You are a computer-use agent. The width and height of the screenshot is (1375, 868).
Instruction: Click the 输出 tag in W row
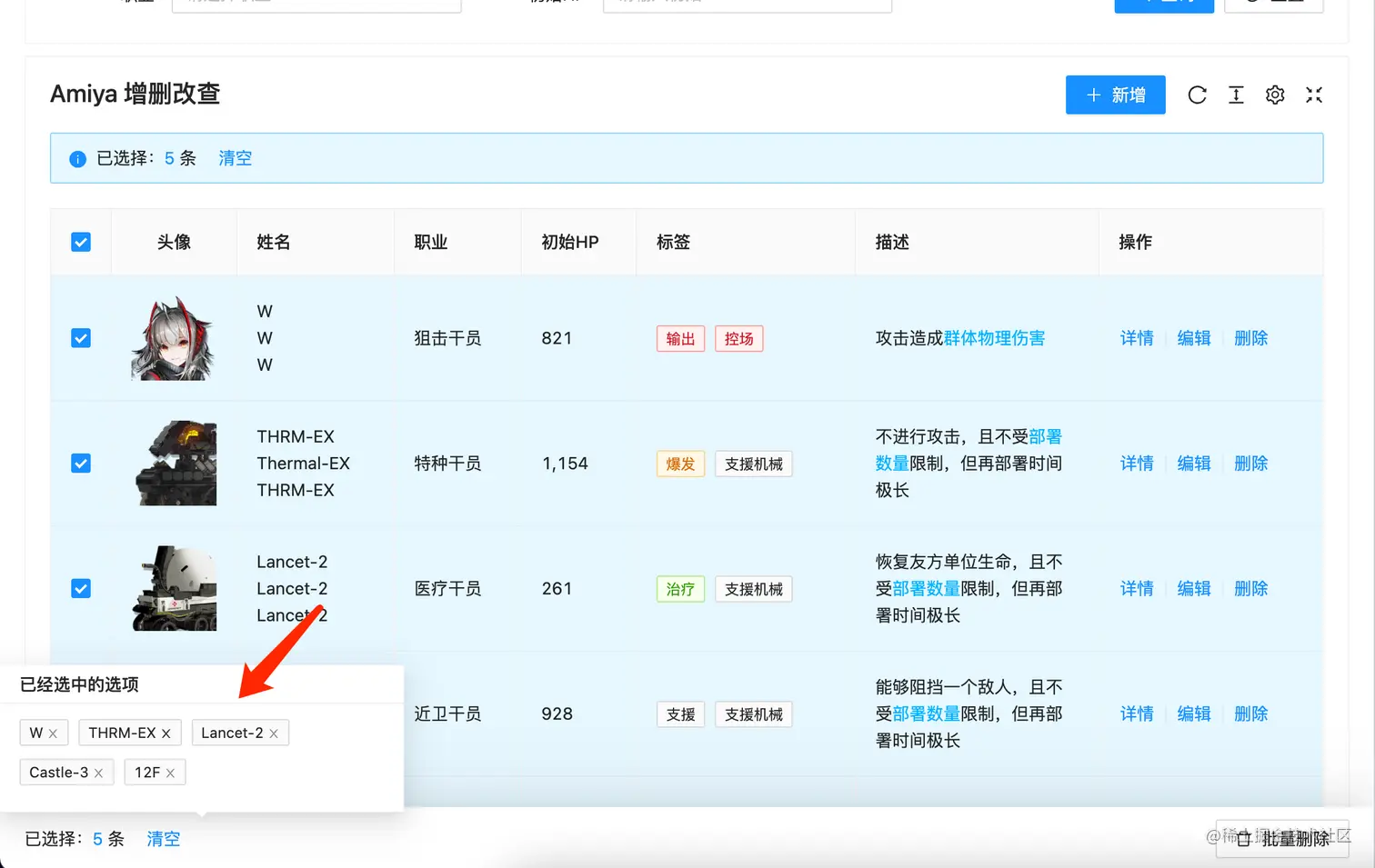point(680,339)
